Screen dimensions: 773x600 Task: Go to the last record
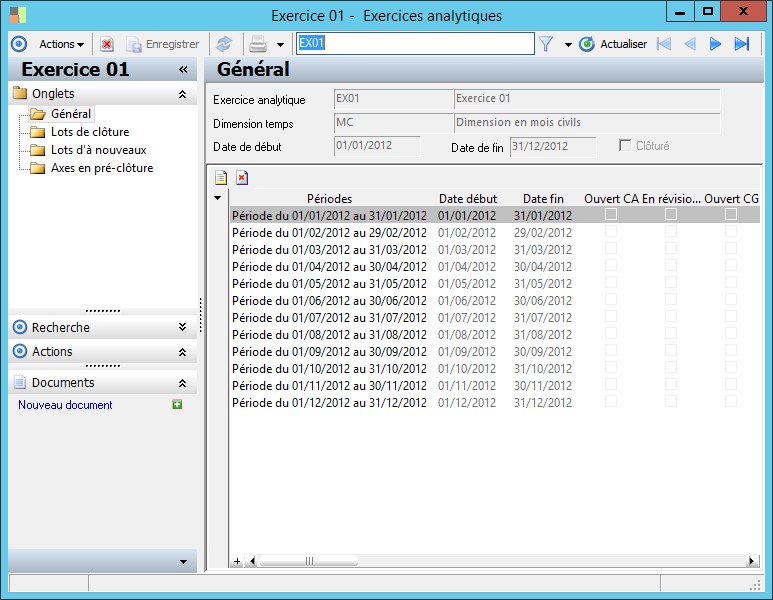(741, 44)
